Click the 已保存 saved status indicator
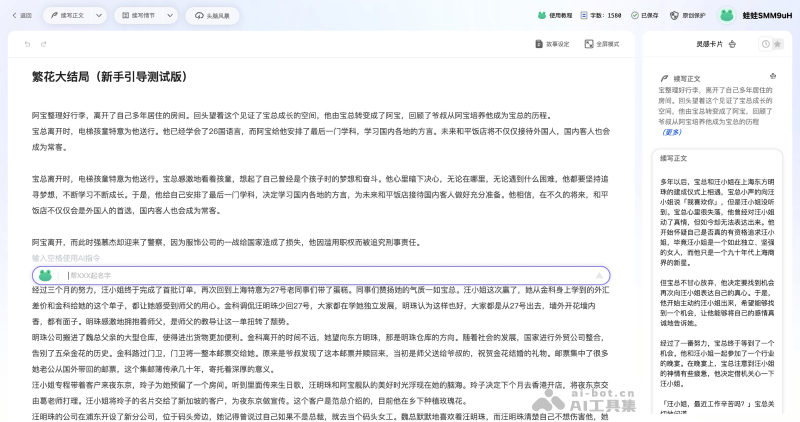Screen dimensions: 800x422 click(x=644, y=15)
